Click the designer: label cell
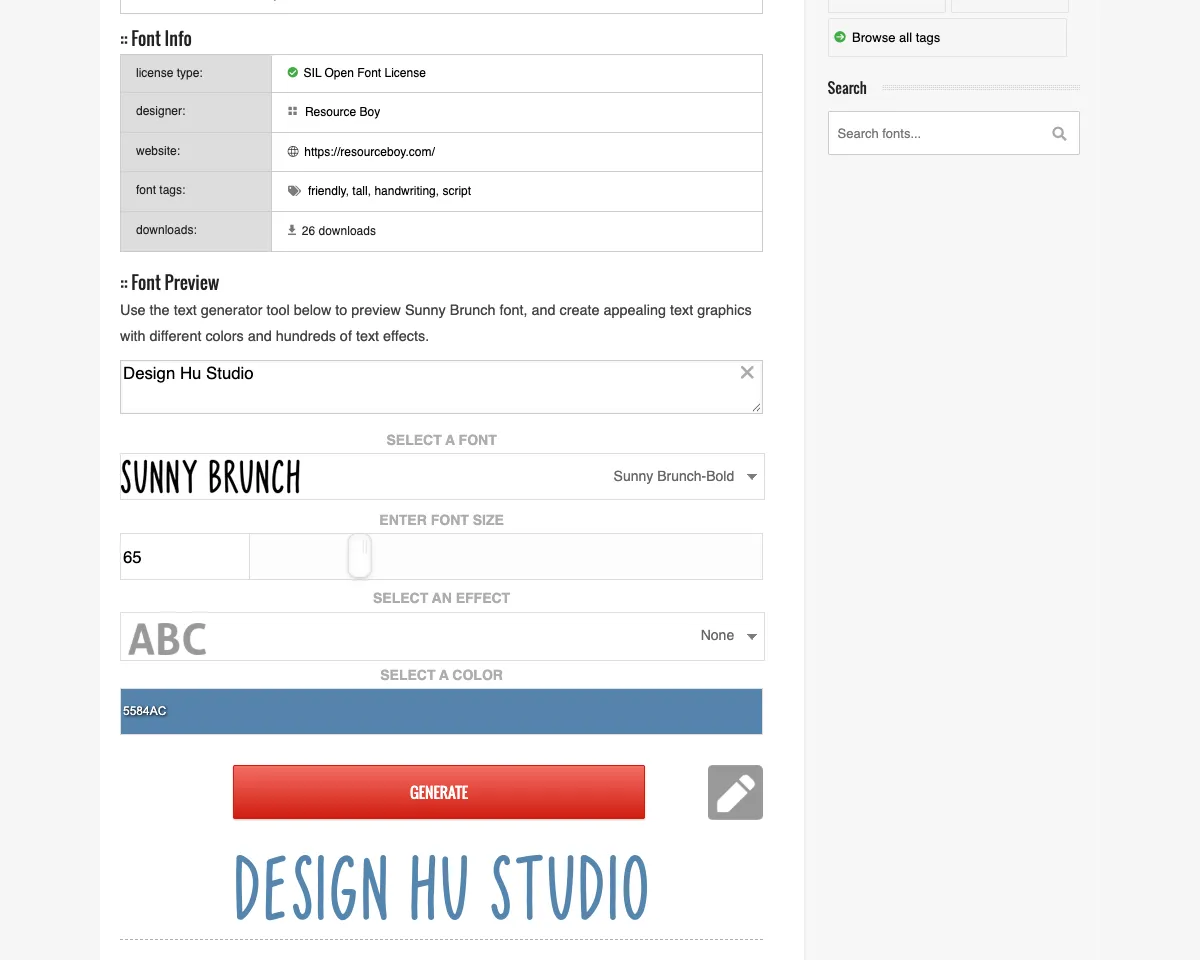This screenshot has width=1200, height=960. [x=196, y=112]
